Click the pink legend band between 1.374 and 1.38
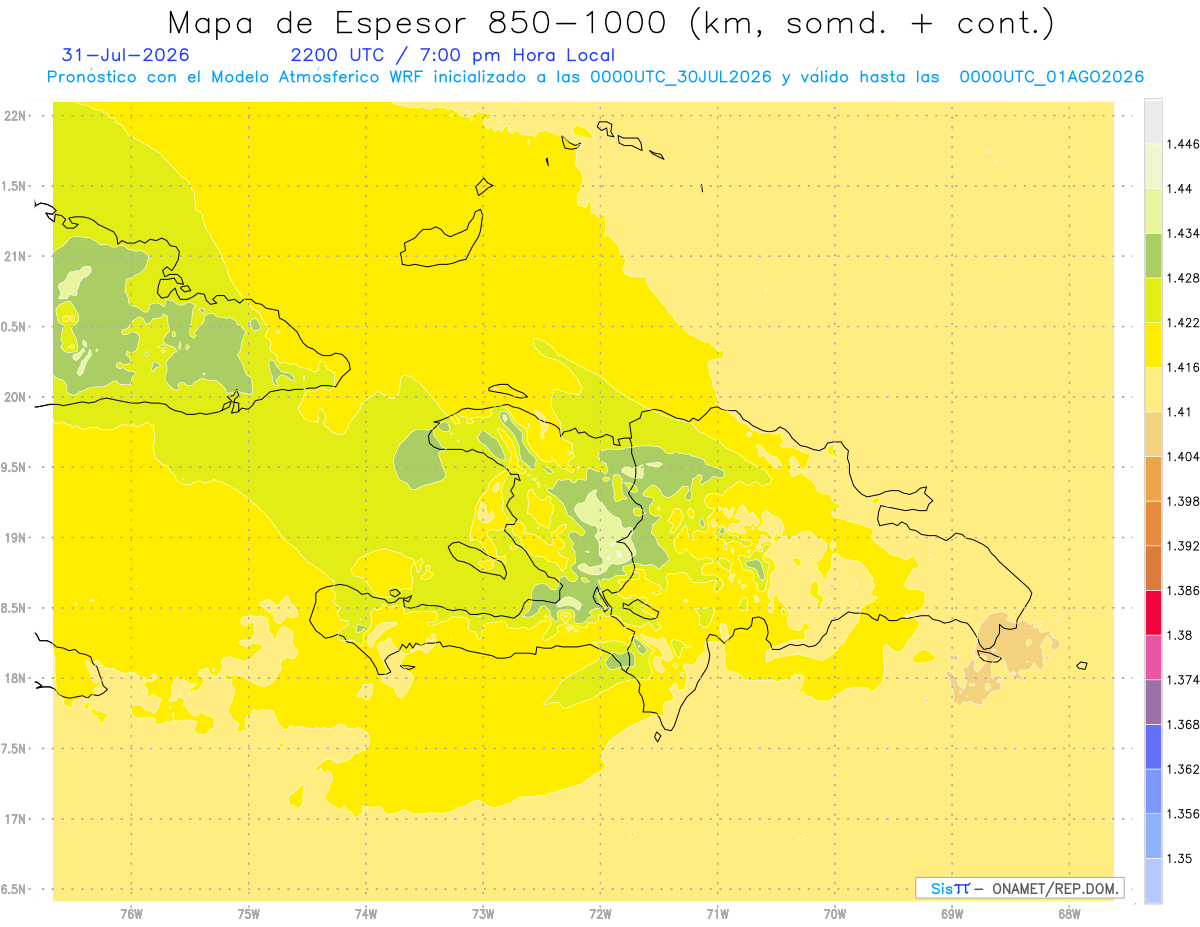Viewport: 1200px width, 927px height. coord(1153,657)
